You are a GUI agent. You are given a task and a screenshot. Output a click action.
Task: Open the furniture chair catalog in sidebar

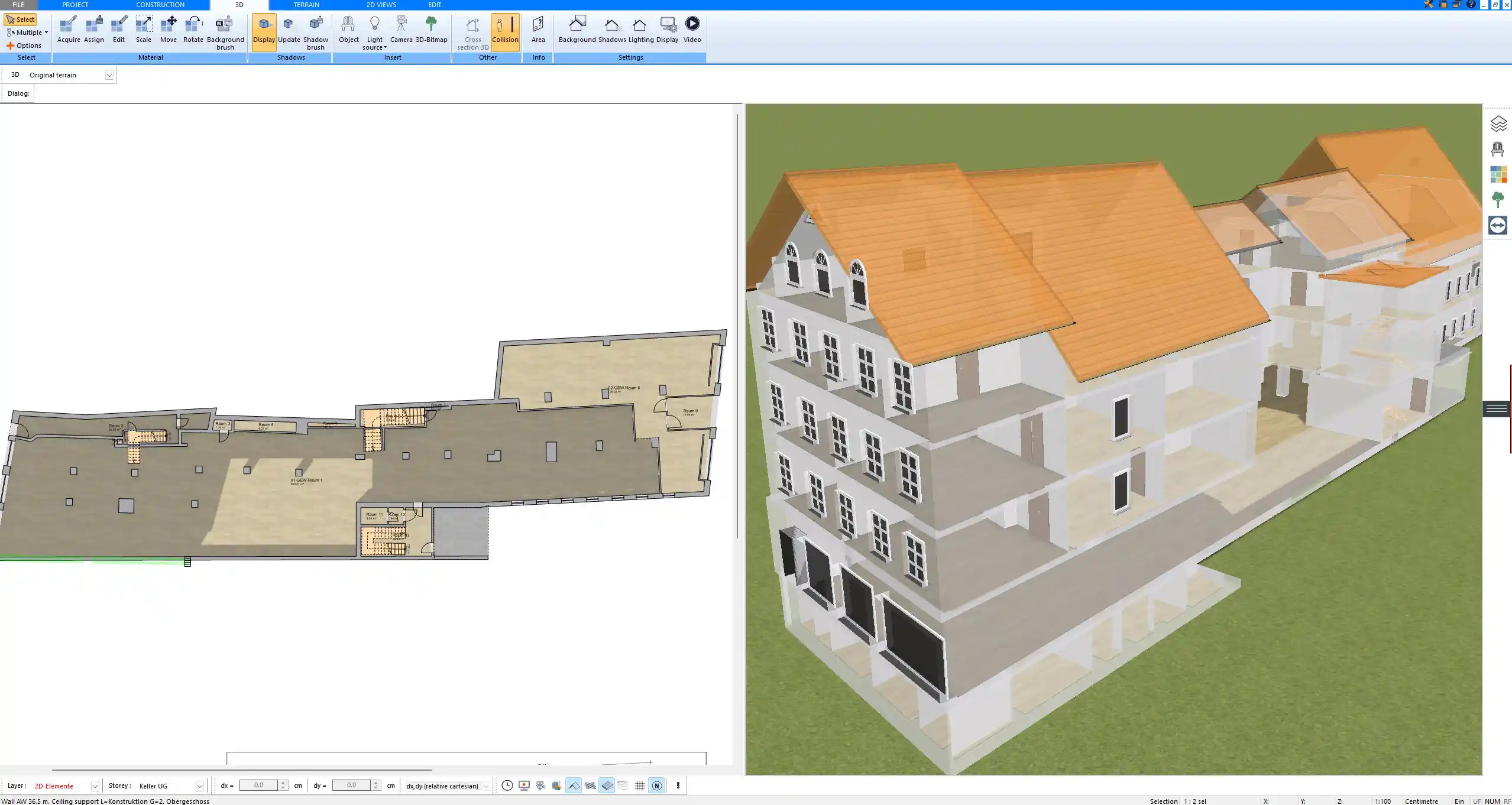click(1498, 149)
